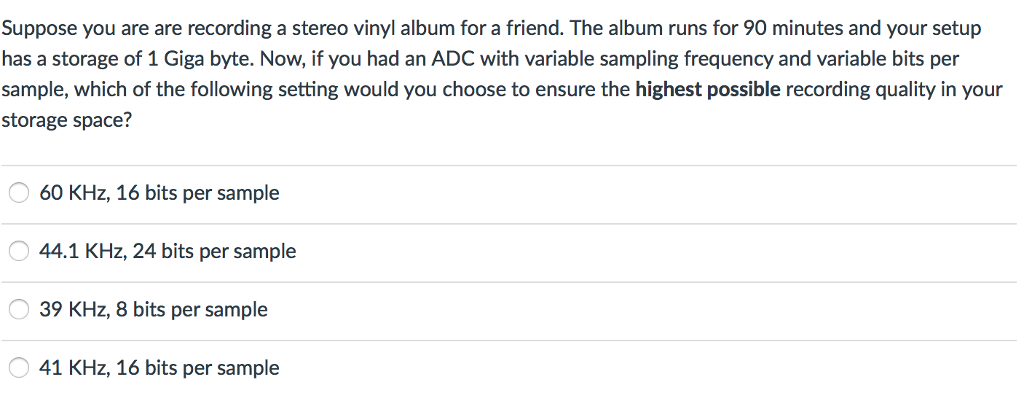
Task: Click the "44.1 KHz, 24 bits per sample" label
Action: click(168, 251)
